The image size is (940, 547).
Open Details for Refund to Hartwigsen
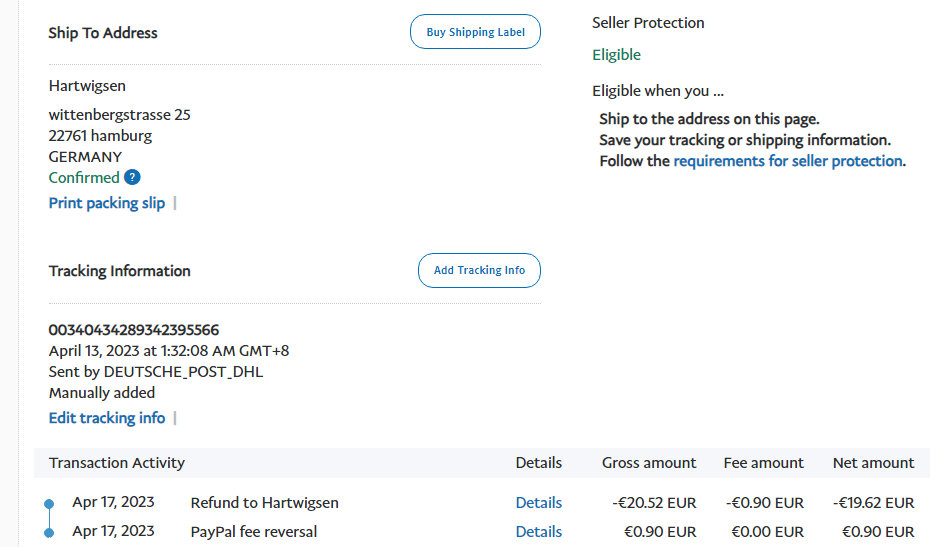coord(539,503)
